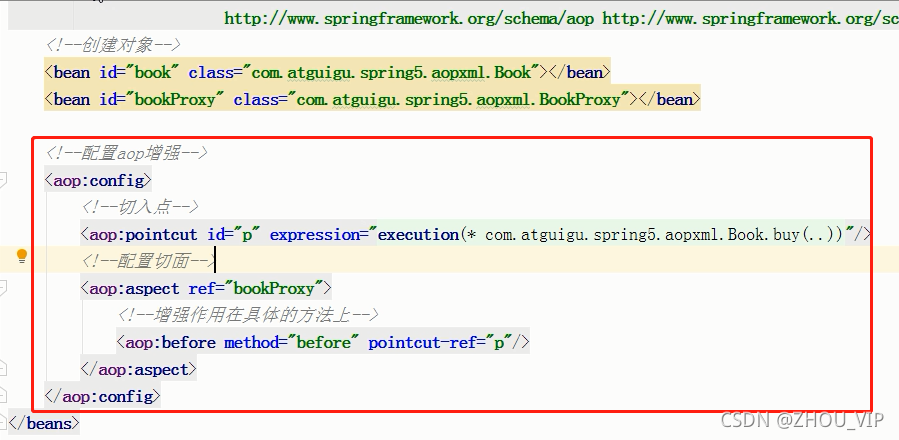Click class value com.atguigu.spring5.aopxml.BookProxy
Viewport: 899px width, 440px height.
pyautogui.click(x=459, y=99)
